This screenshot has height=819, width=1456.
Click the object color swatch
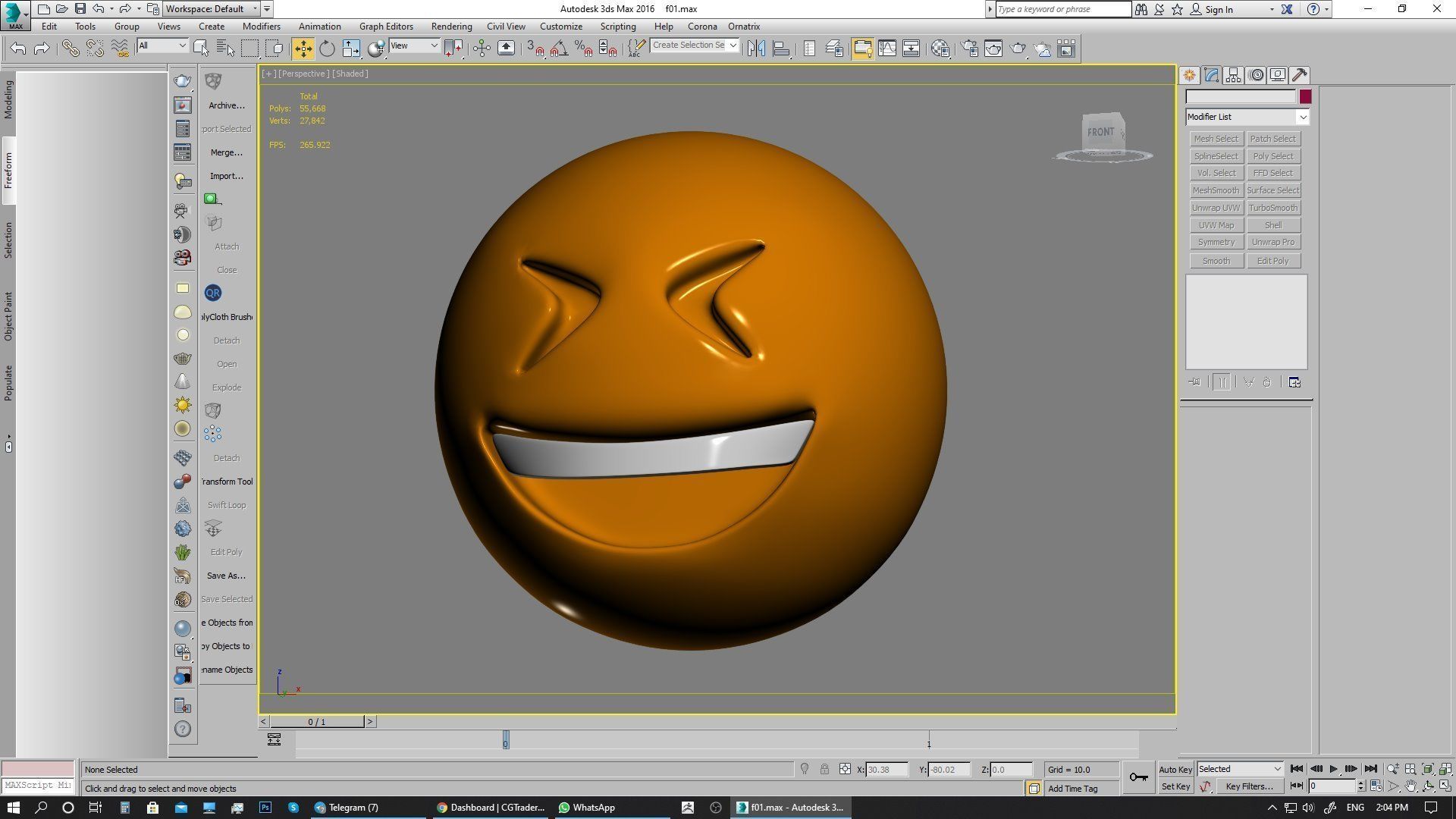point(1304,96)
